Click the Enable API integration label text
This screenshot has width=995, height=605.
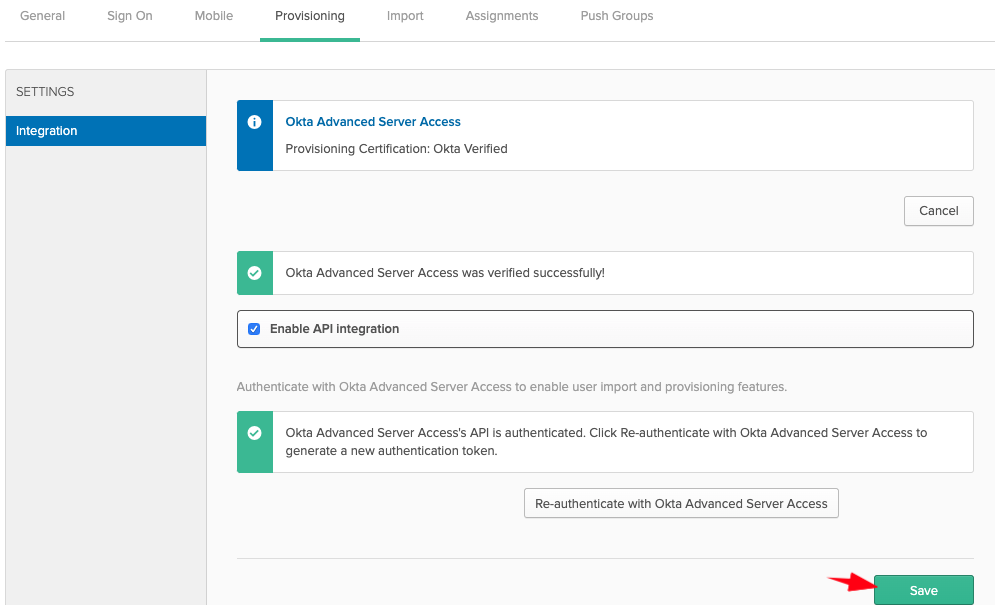click(334, 329)
